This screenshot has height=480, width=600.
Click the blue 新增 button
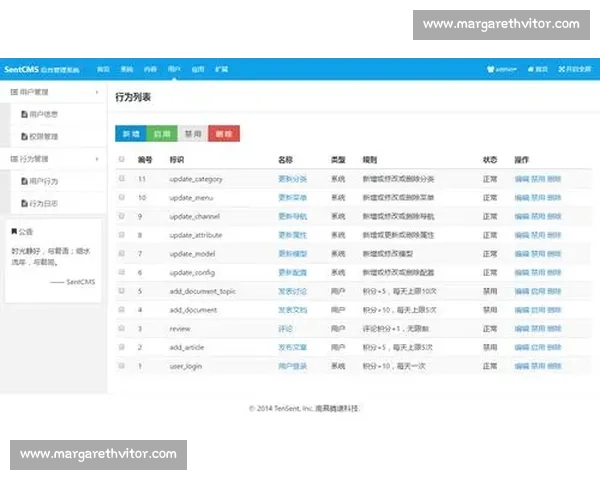[131, 134]
